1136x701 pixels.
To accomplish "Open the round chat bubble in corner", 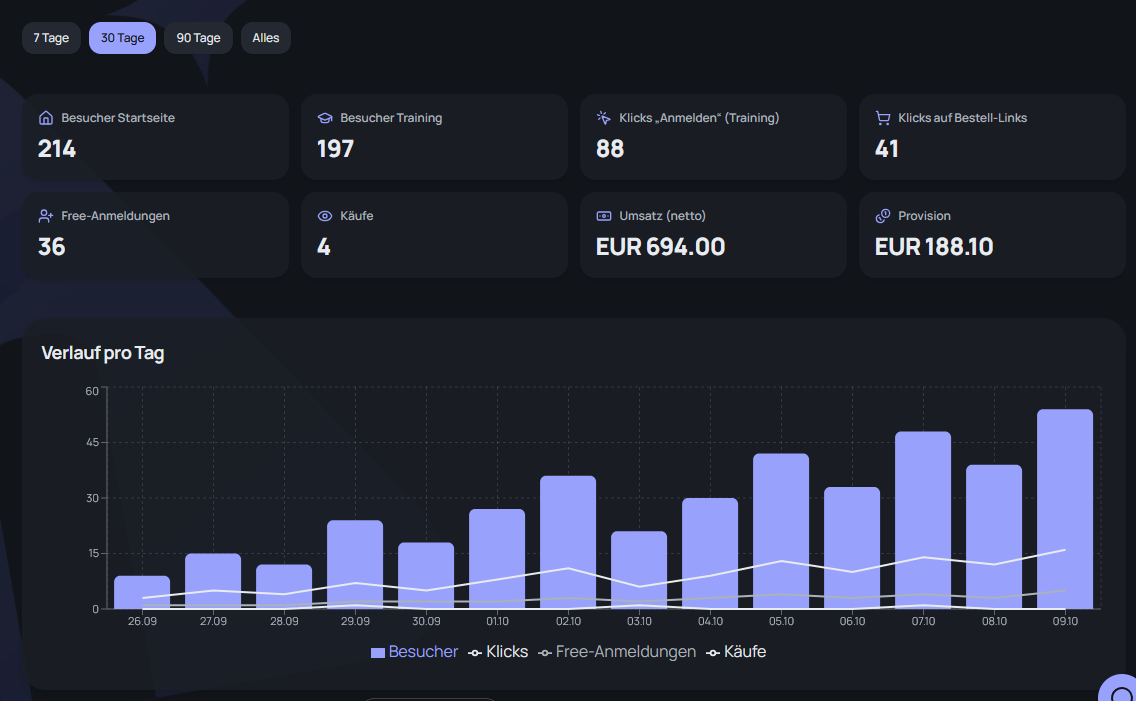I will click(1119, 689).
